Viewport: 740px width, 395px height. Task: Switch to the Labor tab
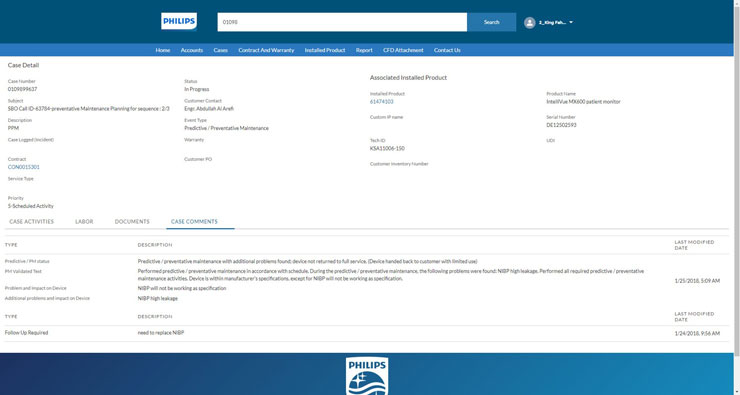tap(84, 221)
